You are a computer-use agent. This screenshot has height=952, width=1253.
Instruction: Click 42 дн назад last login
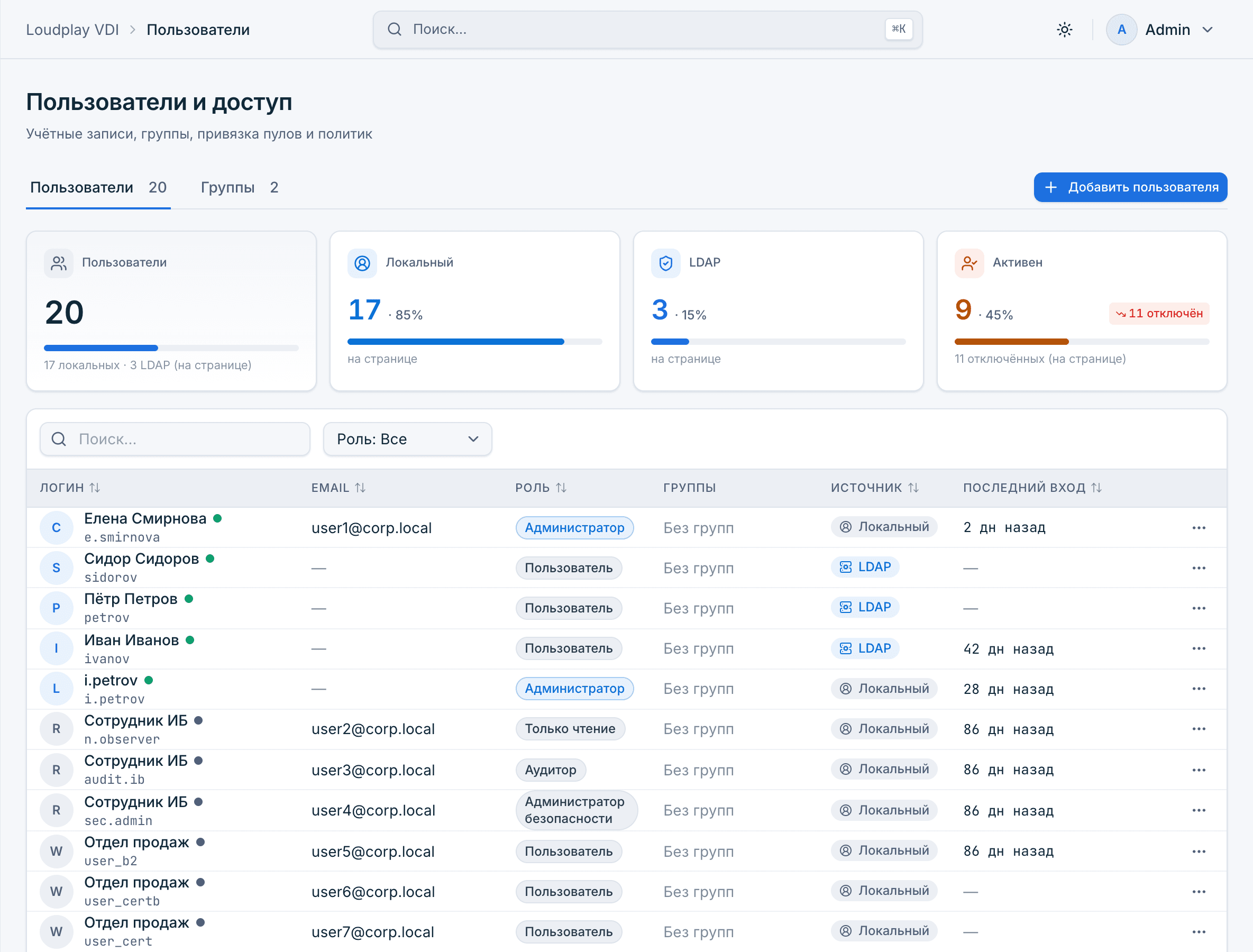coord(1008,649)
